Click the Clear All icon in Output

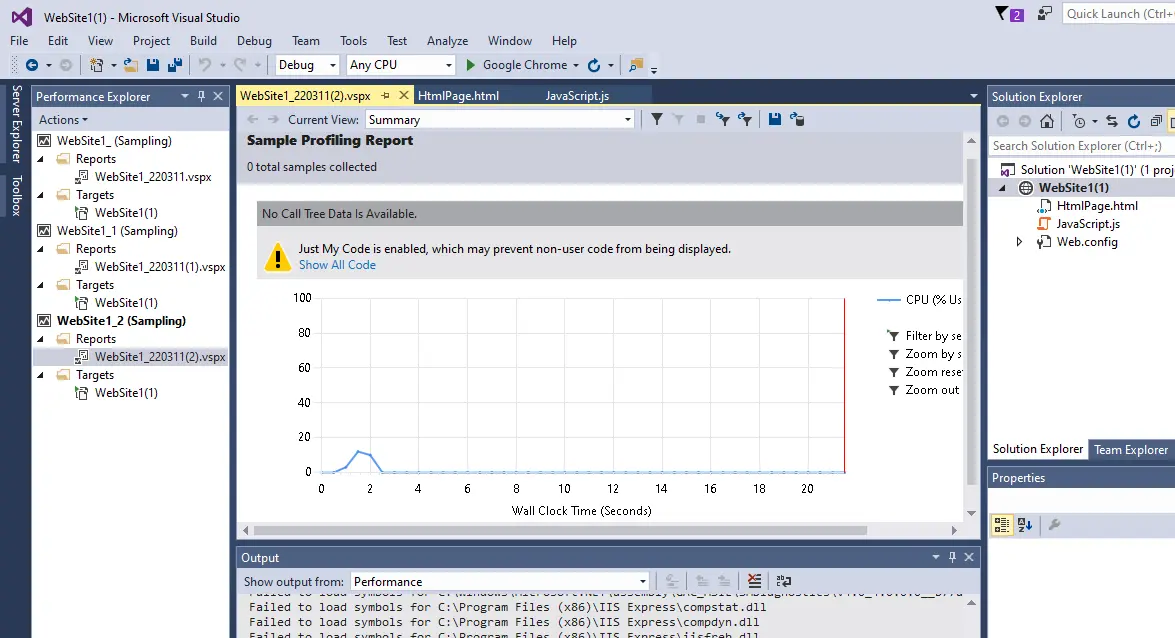coord(755,581)
